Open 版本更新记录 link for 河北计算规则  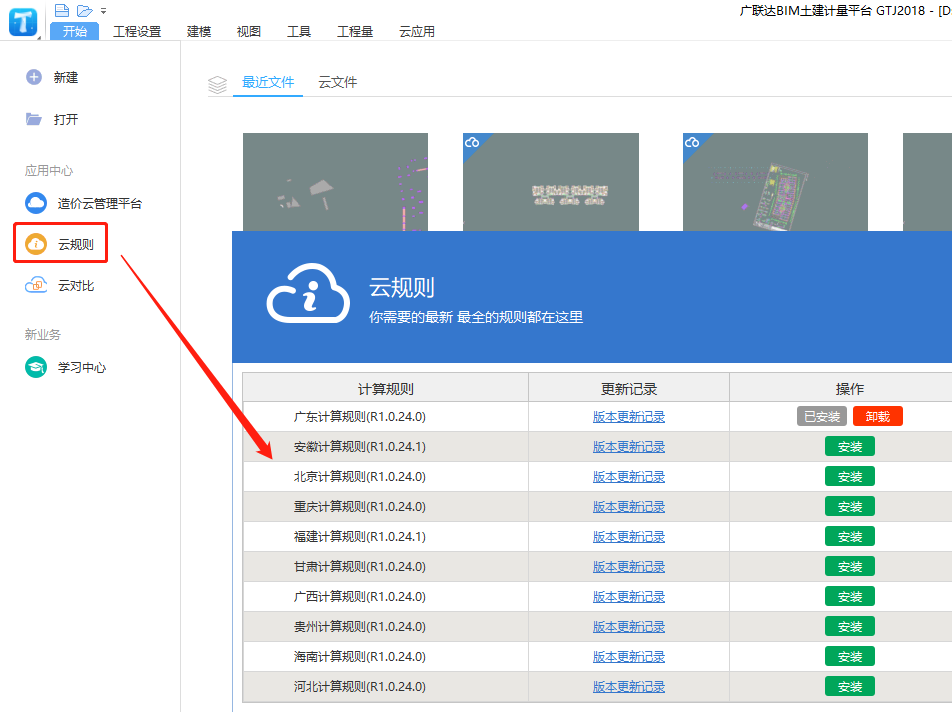[x=628, y=687]
